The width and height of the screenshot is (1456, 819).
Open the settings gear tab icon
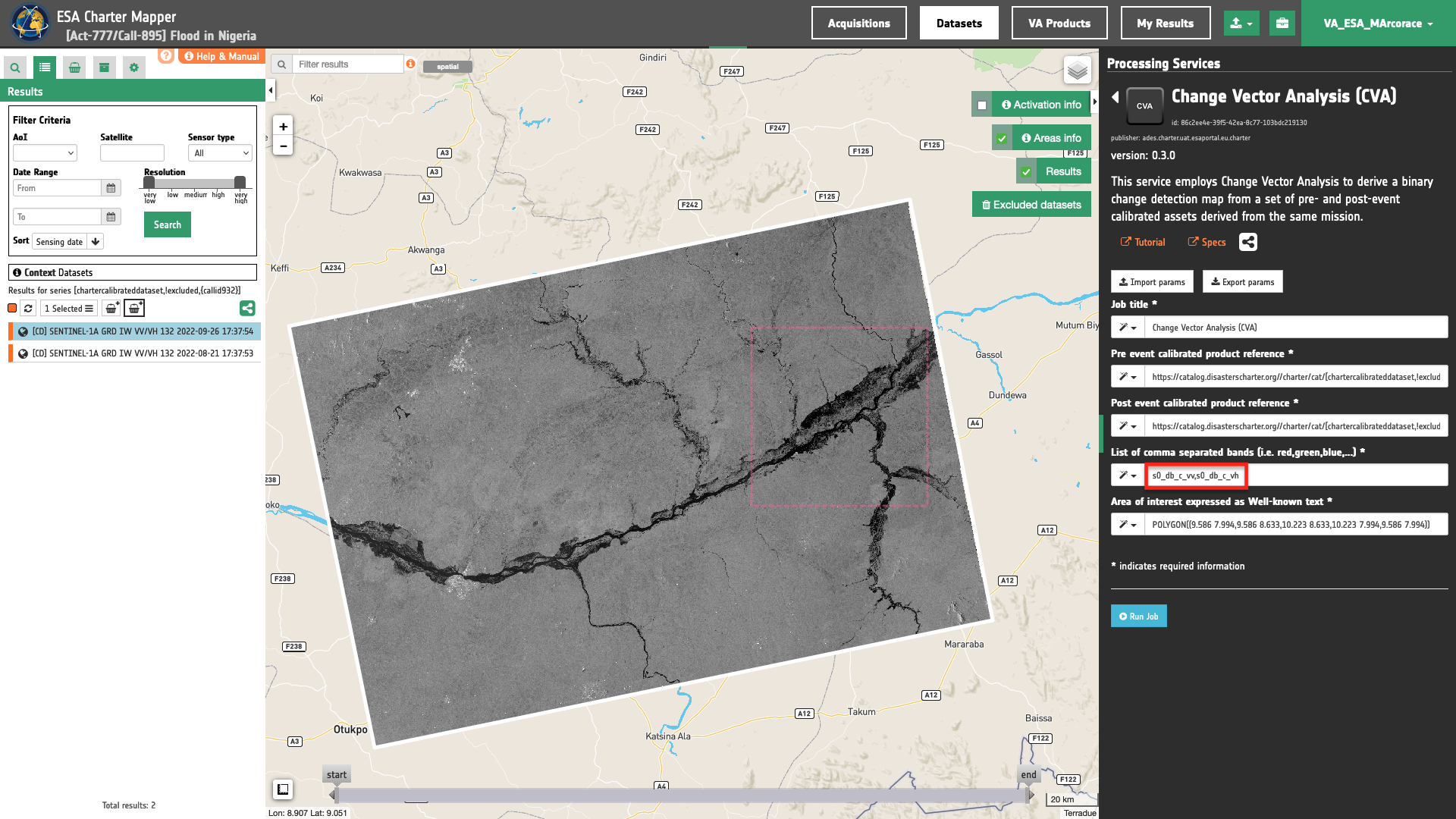point(134,67)
